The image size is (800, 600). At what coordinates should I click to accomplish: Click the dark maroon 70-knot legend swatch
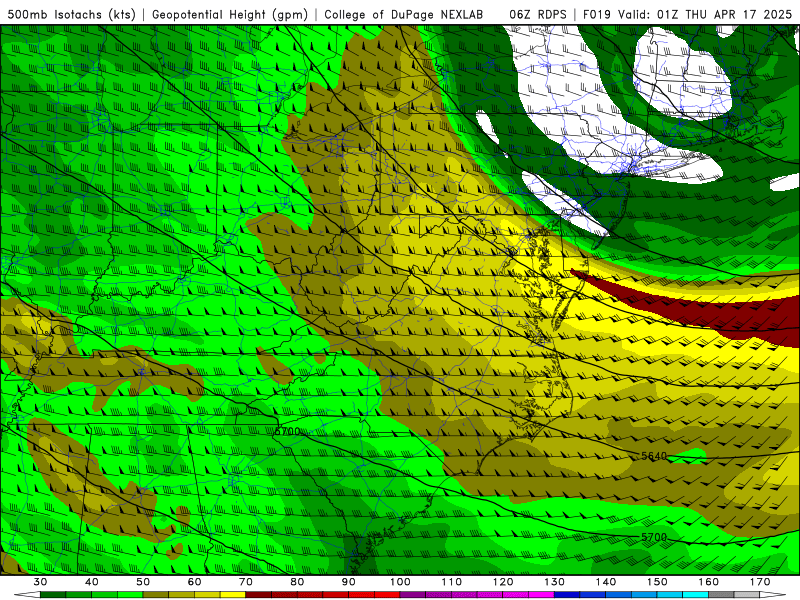point(259,595)
